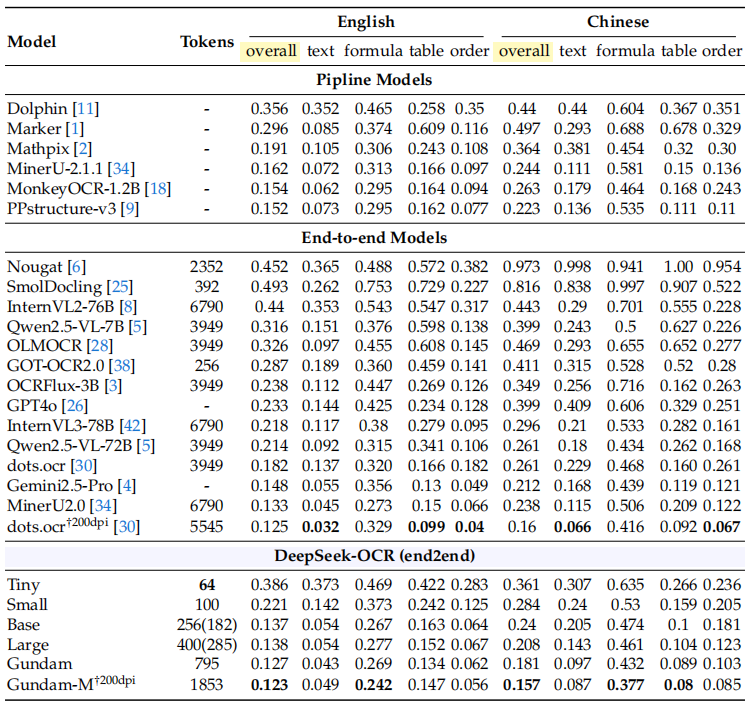Open citation 4 beside Gemini2.5-Pro
Screen dimensions: 756x710
[x=127, y=485]
